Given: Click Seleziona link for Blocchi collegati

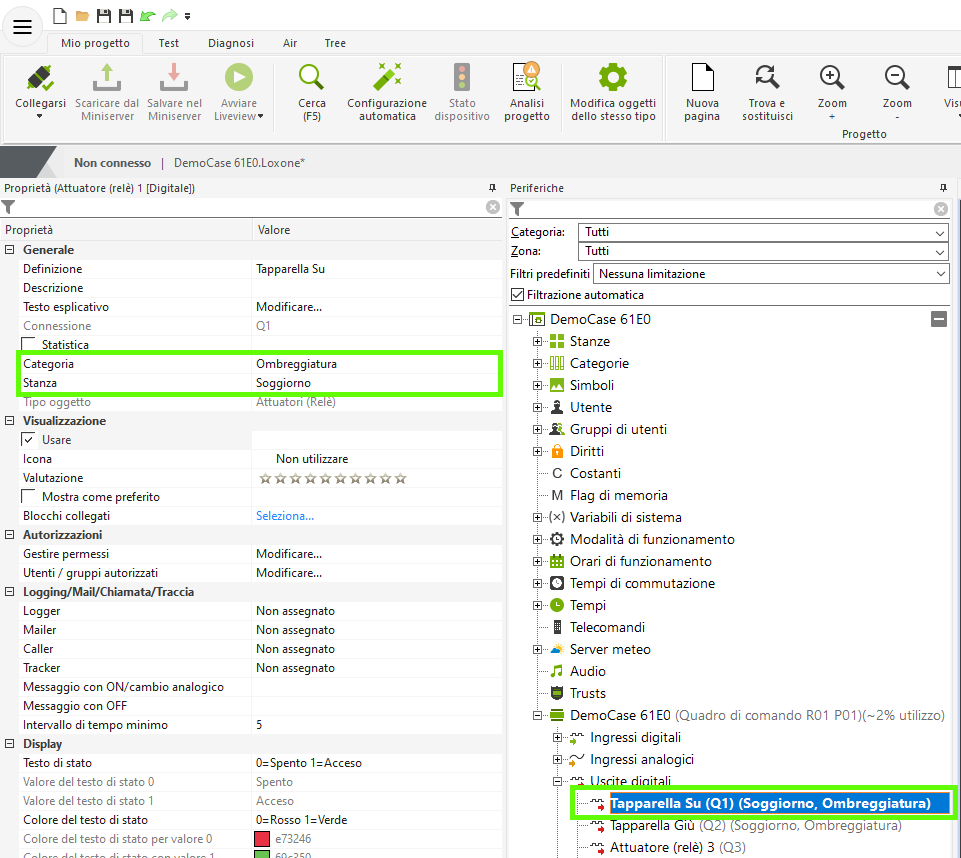Looking at the screenshot, I should point(285,516).
